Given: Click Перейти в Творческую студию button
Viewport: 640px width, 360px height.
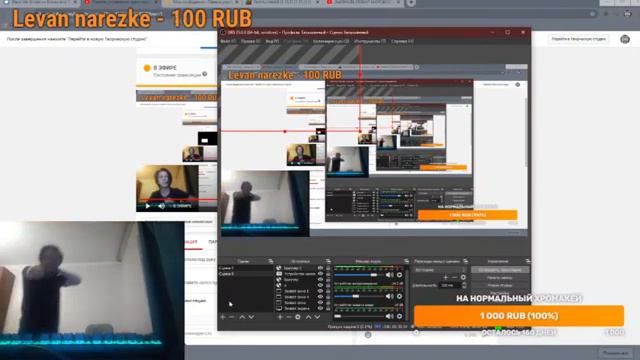Looking at the screenshot, I should [579, 39].
